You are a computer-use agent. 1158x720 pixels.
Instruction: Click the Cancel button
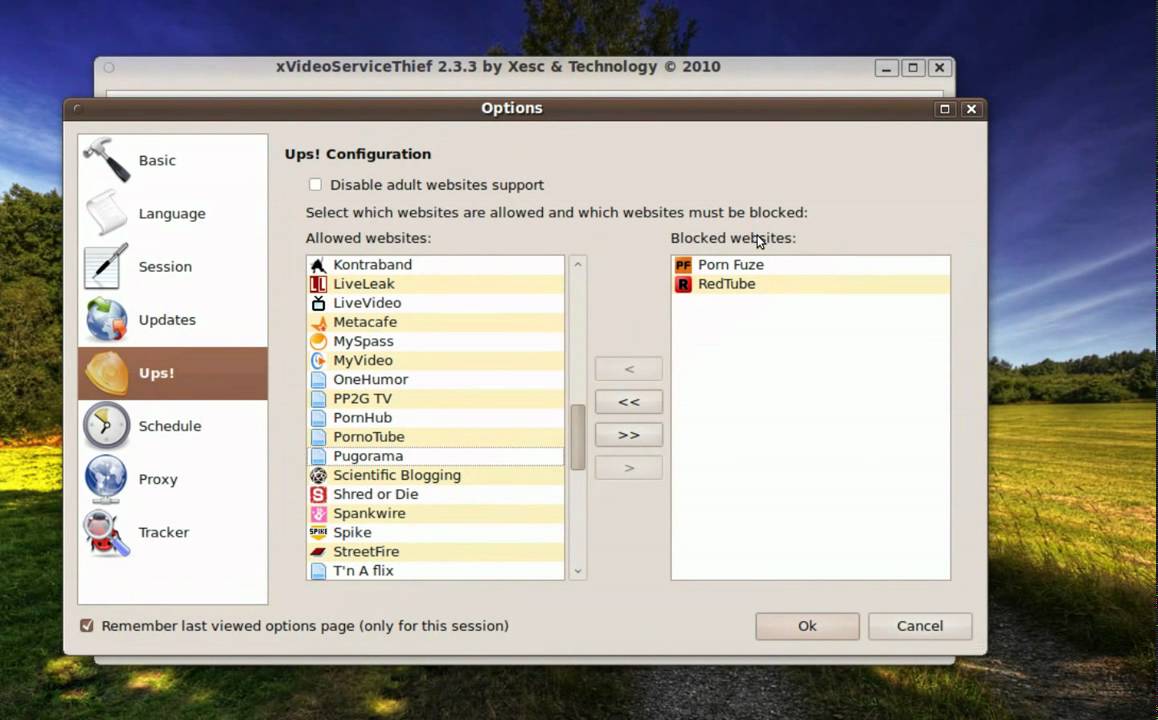(920, 626)
